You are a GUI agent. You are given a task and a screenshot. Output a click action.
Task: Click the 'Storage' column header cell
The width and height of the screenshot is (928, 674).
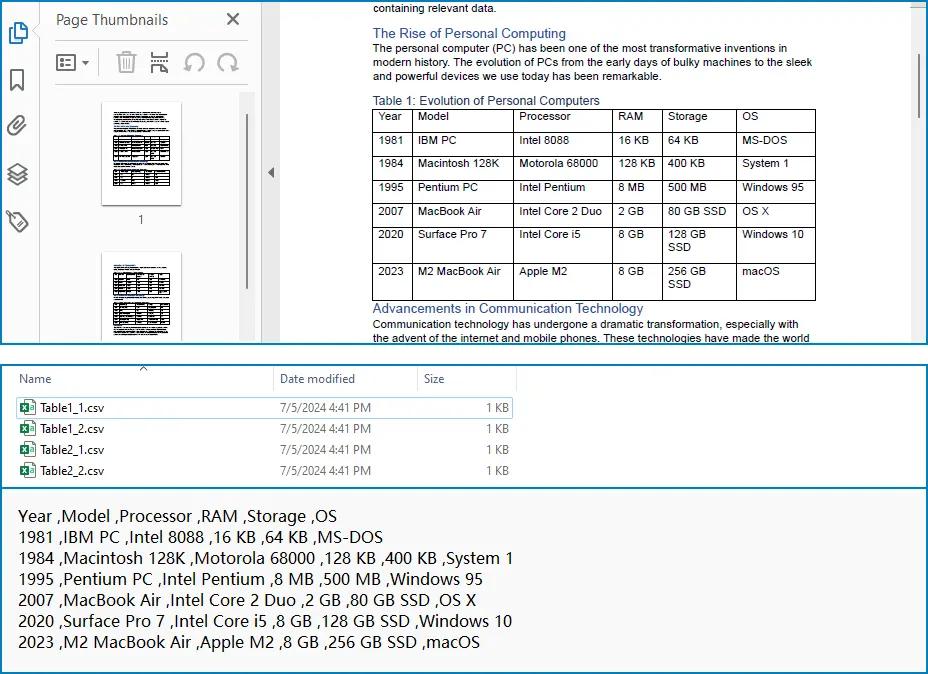tap(699, 121)
